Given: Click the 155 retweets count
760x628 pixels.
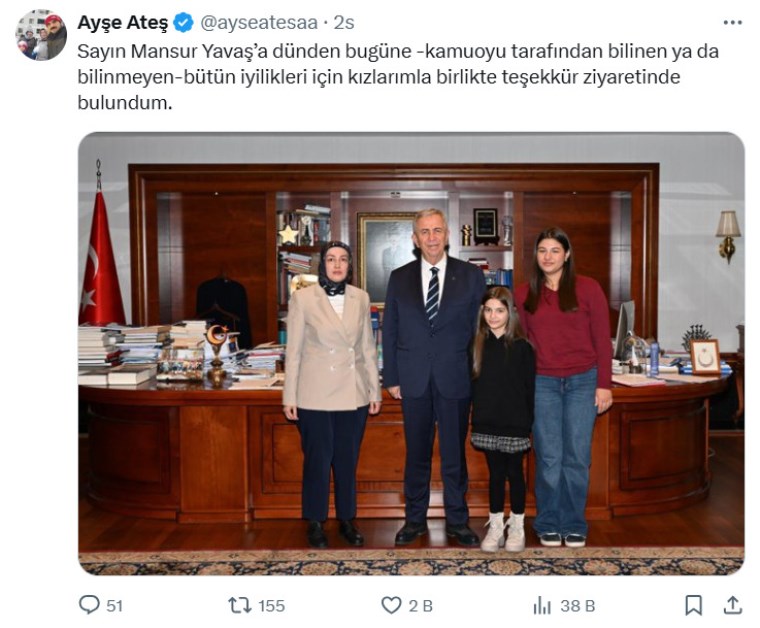Looking at the screenshot, I should (271, 606).
